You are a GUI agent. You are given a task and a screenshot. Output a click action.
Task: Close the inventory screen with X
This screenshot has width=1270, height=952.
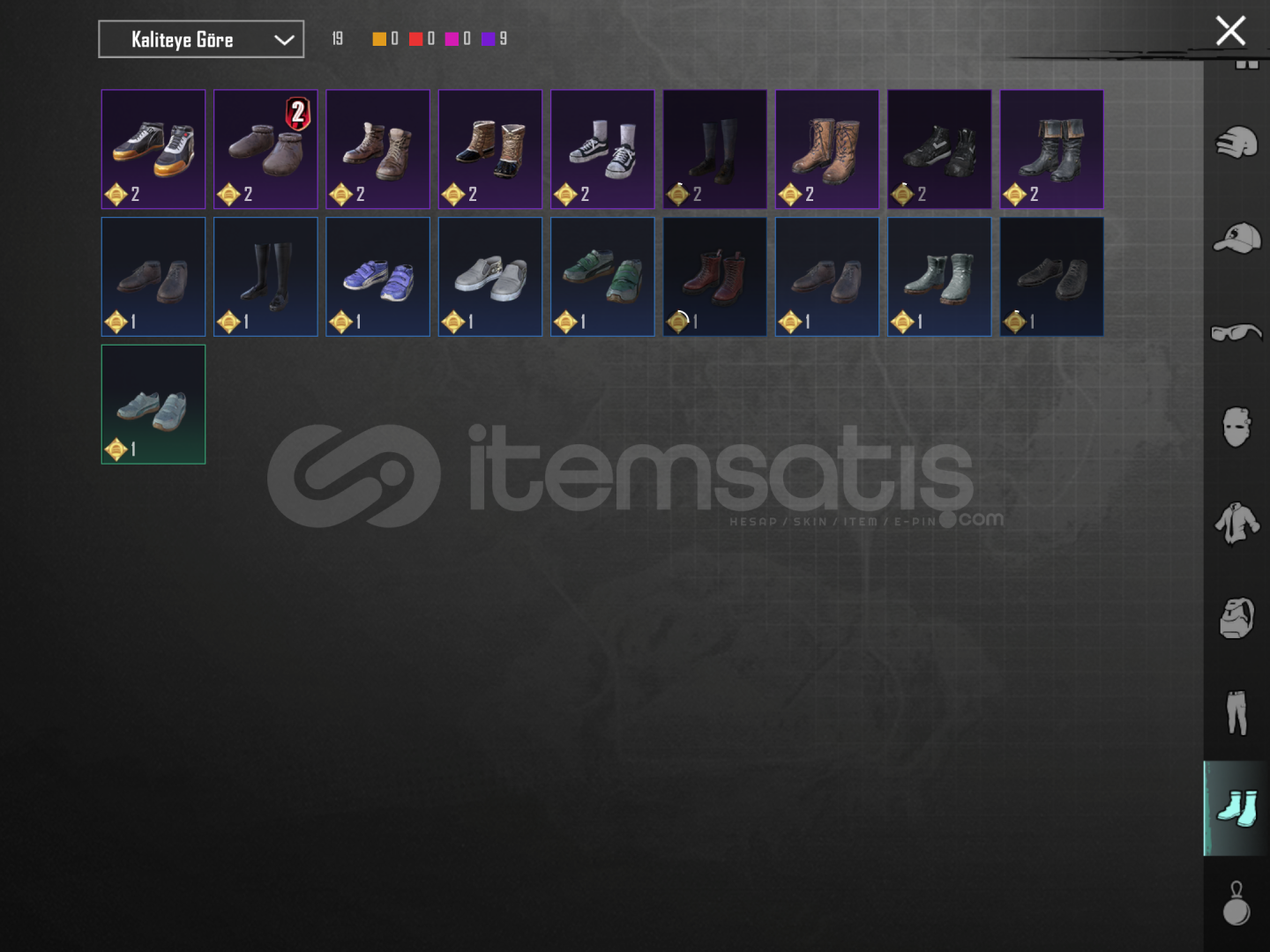pyautogui.click(x=1230, y=31)
